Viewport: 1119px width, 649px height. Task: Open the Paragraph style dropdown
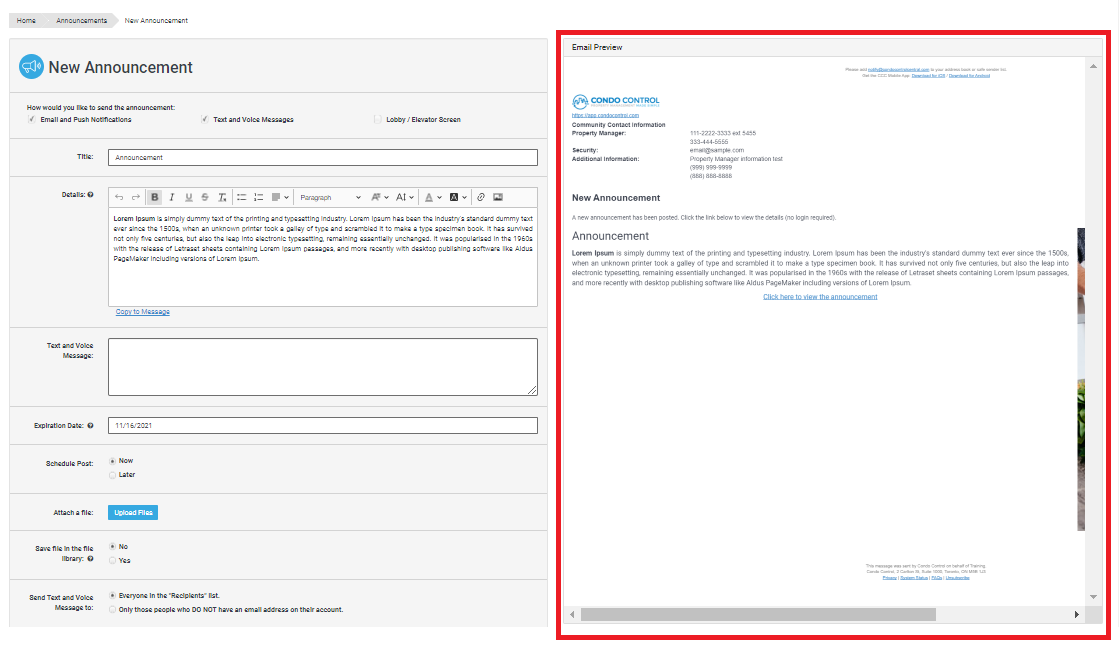pyautogui.click(x=330, y=197)
